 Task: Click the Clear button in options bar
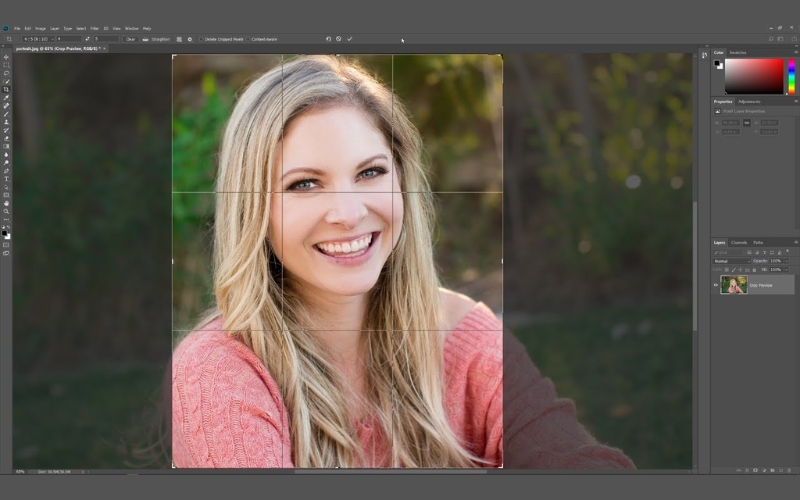click(131, 39)
